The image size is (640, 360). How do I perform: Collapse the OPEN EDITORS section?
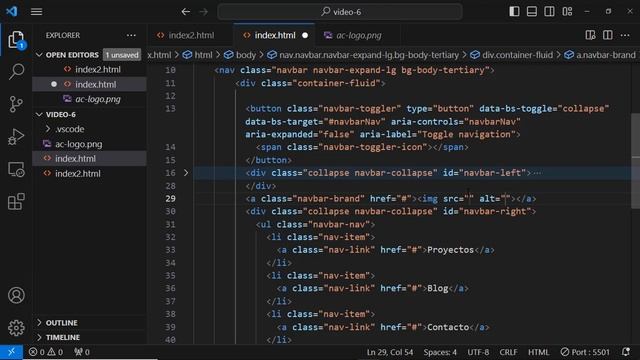click(72, 55)
